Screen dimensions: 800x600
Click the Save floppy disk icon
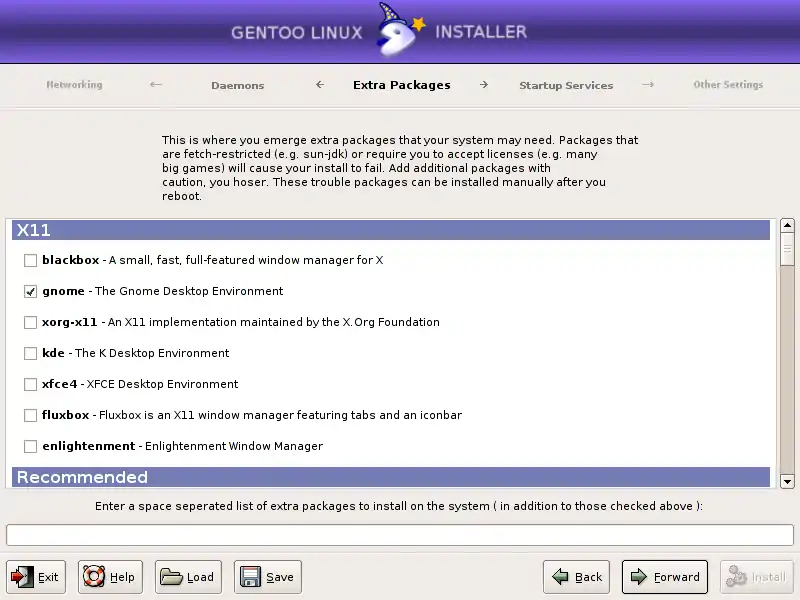point(250,577)
